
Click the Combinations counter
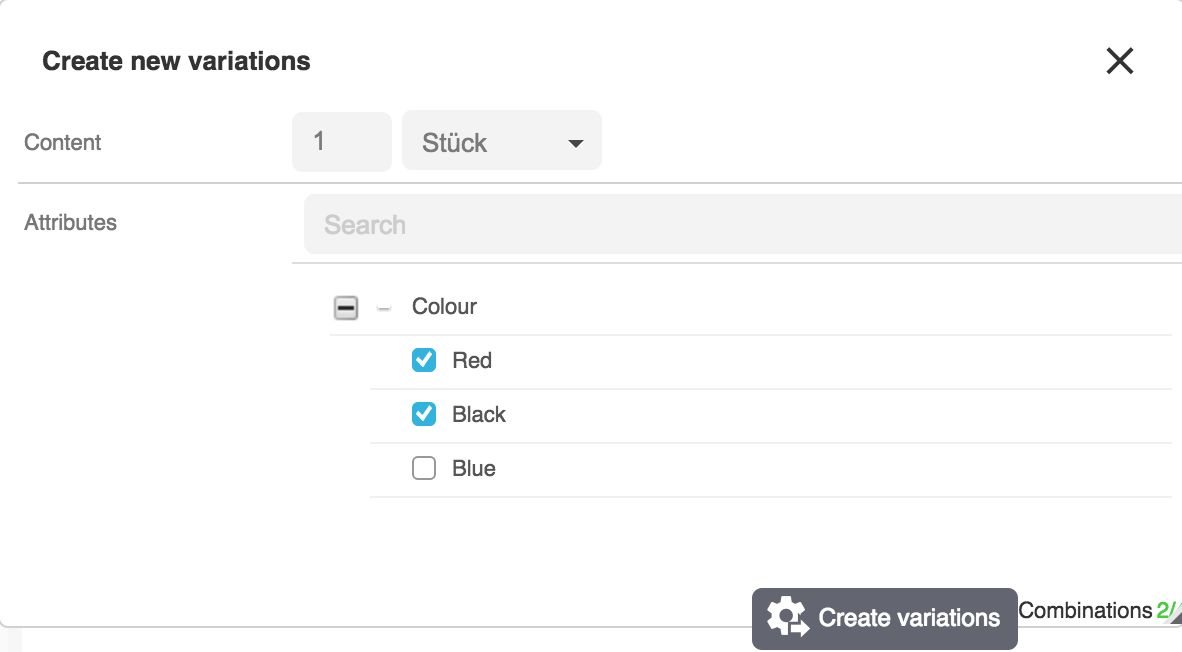tap(1097, 610)
